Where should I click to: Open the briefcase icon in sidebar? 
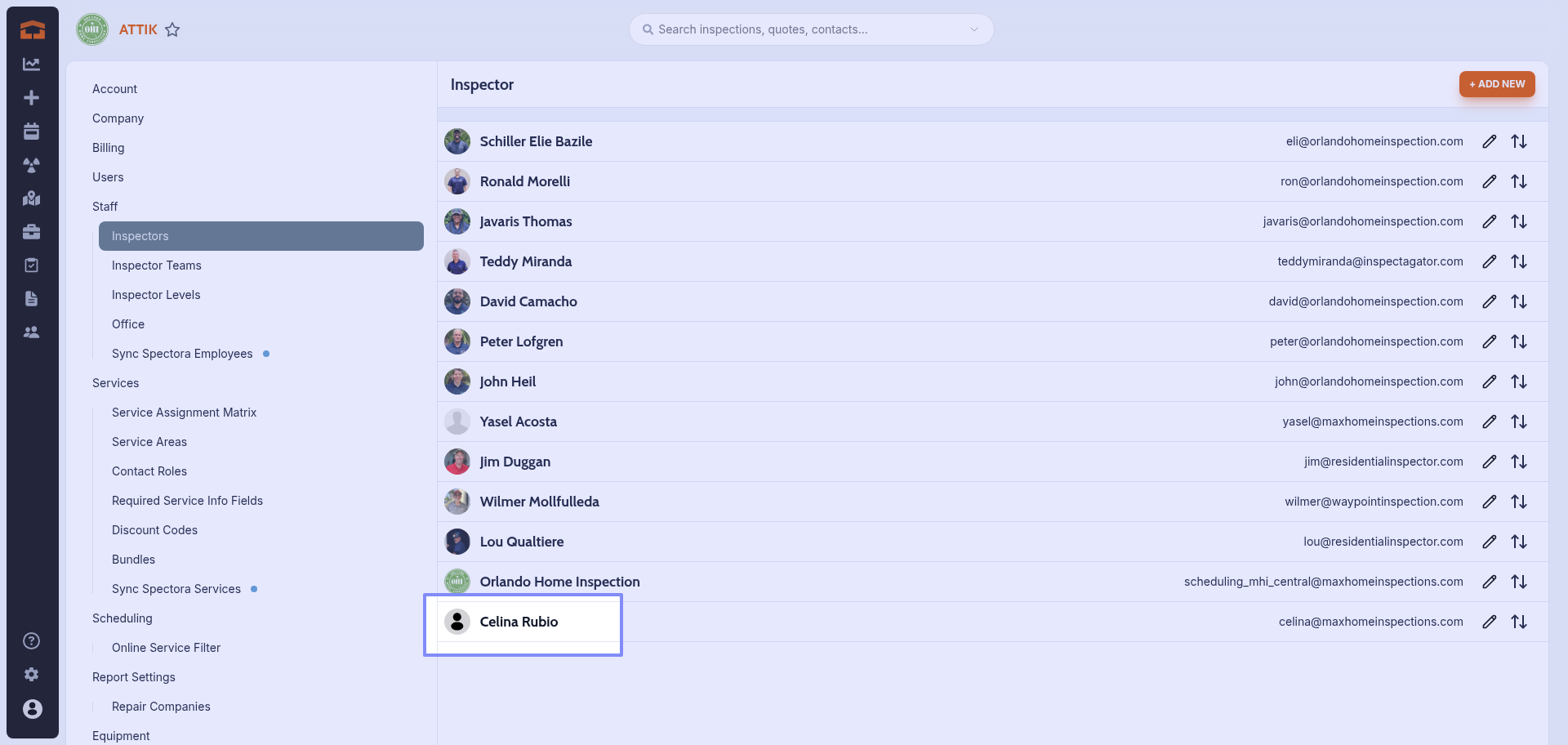(32, 232)
